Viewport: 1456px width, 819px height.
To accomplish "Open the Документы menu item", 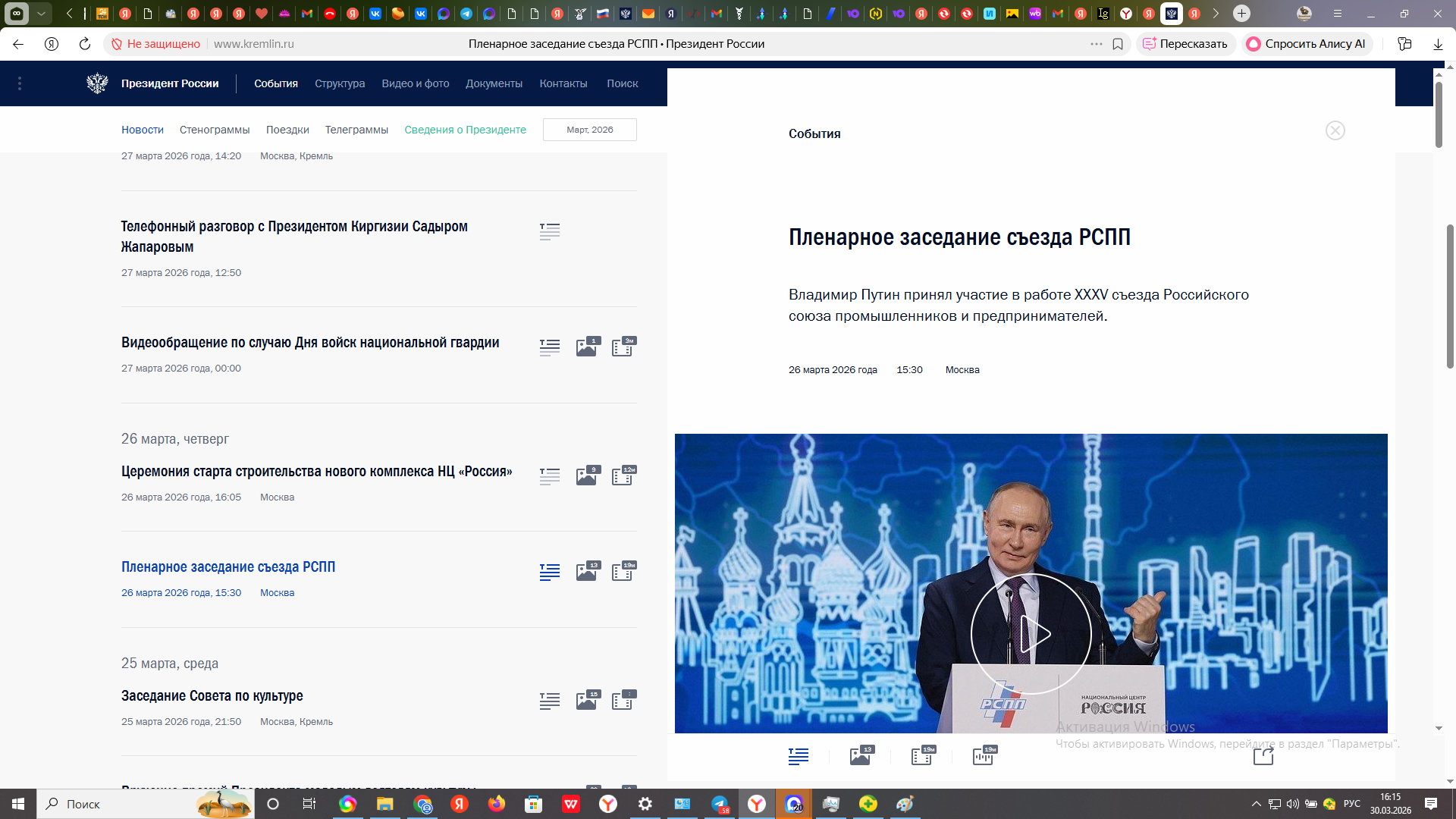I will 494,83.
